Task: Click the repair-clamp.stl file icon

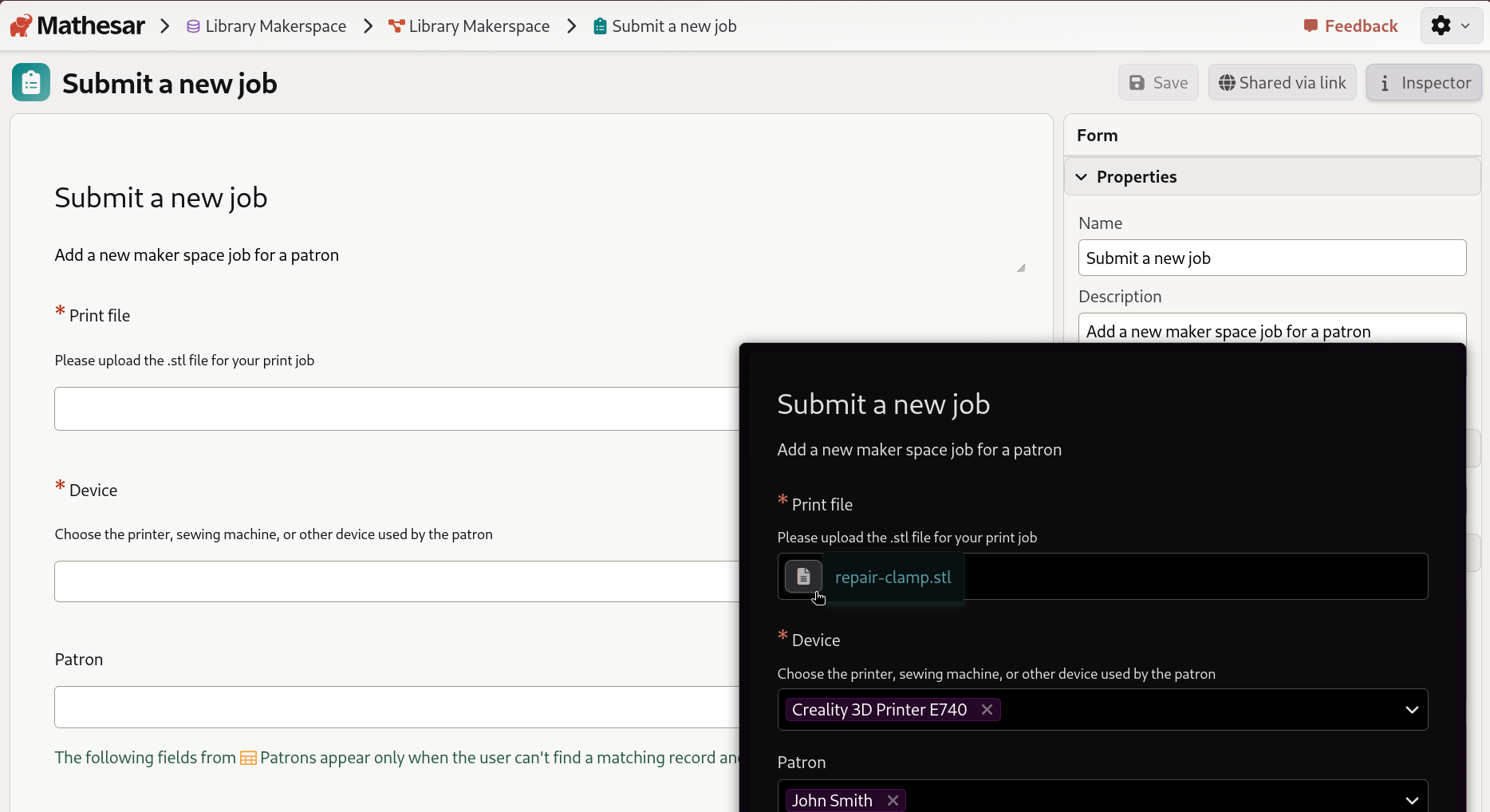Action: (x=802, y=576)
